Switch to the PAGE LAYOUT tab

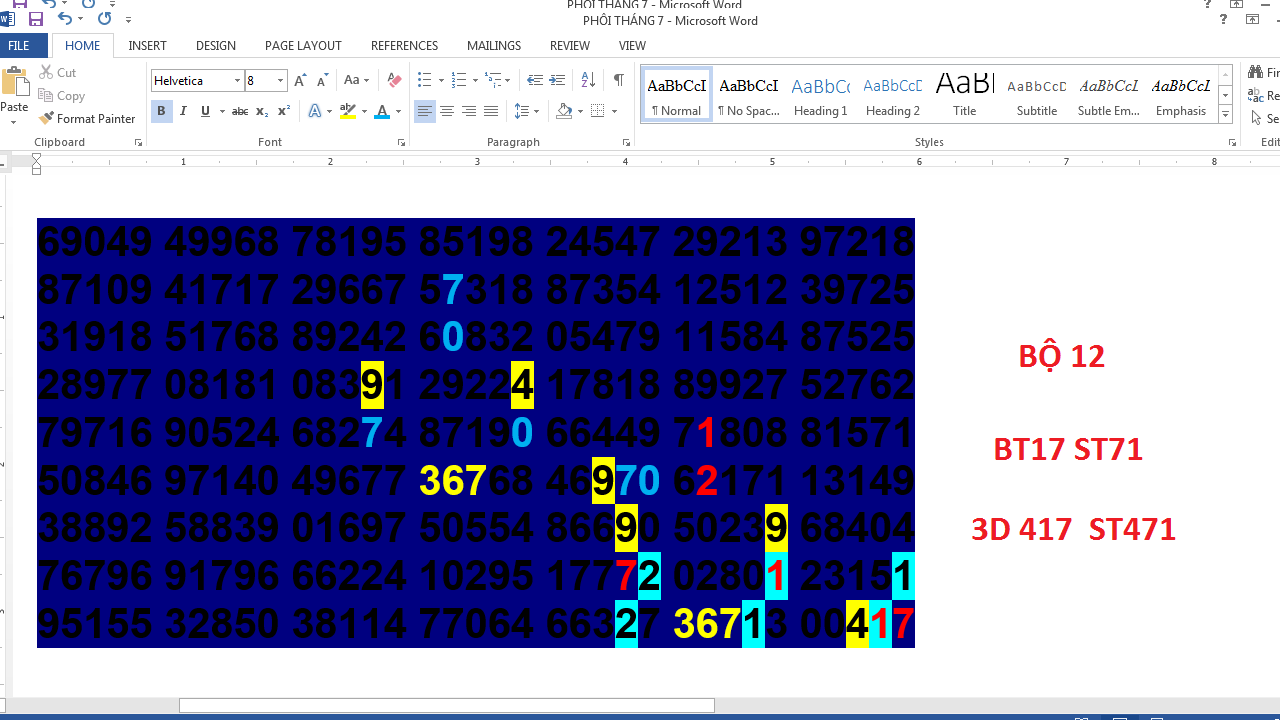(303, 46)
